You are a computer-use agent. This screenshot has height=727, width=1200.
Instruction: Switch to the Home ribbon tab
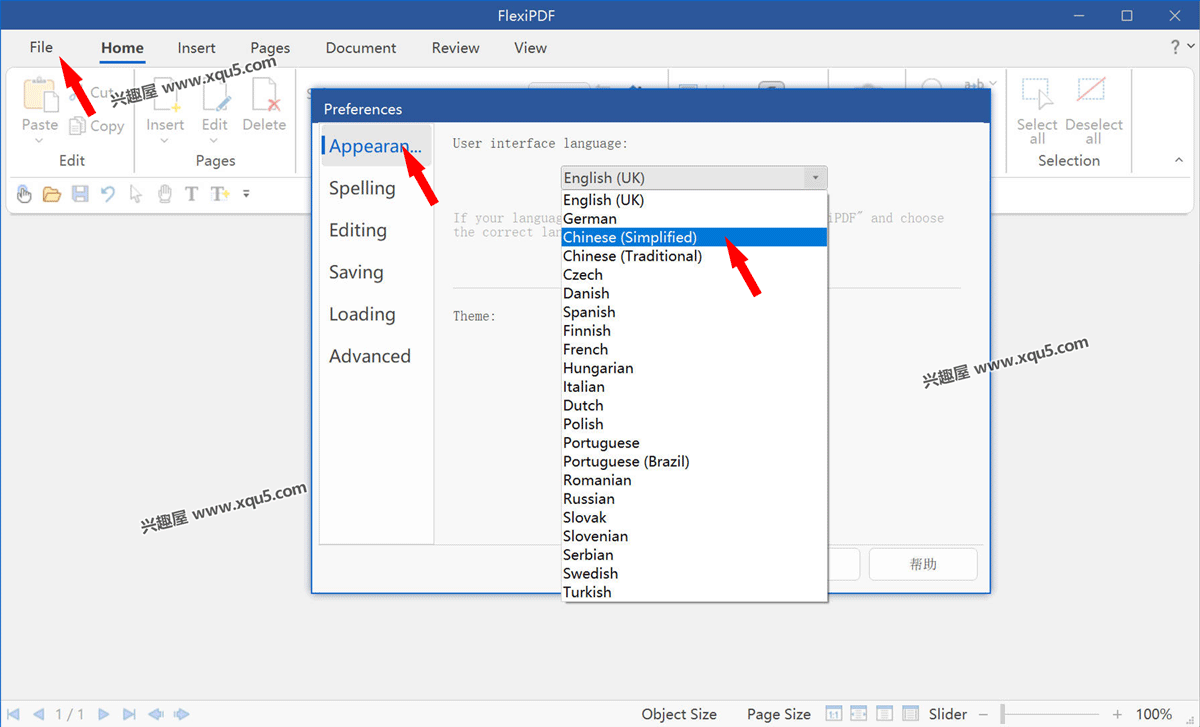[122, 47]
